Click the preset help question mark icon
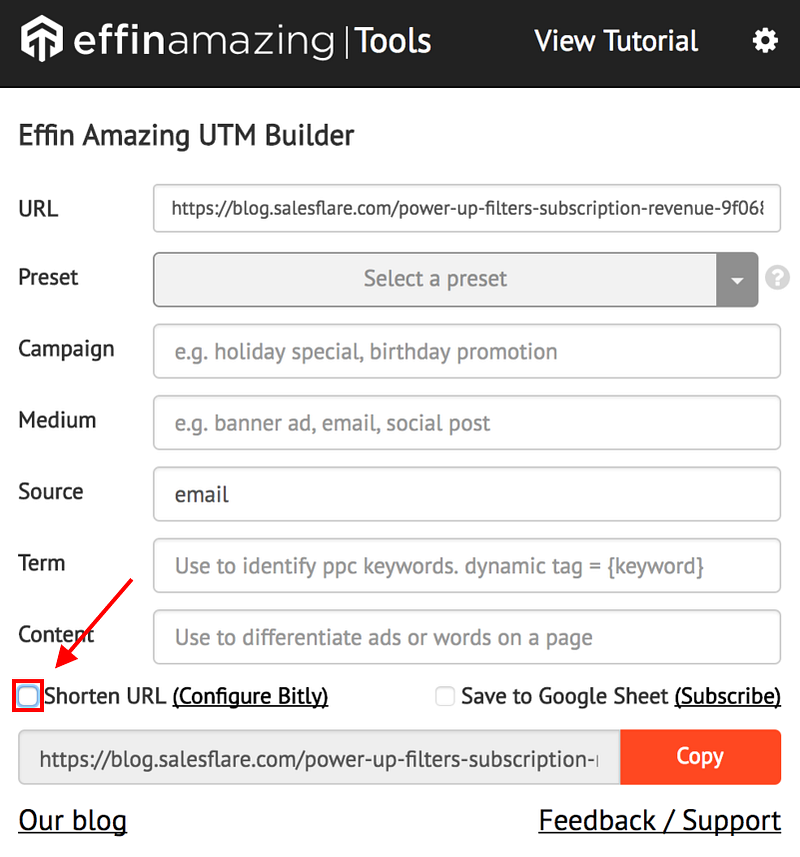The width and height of the screenshot is (800, 857). click(777, 278)
